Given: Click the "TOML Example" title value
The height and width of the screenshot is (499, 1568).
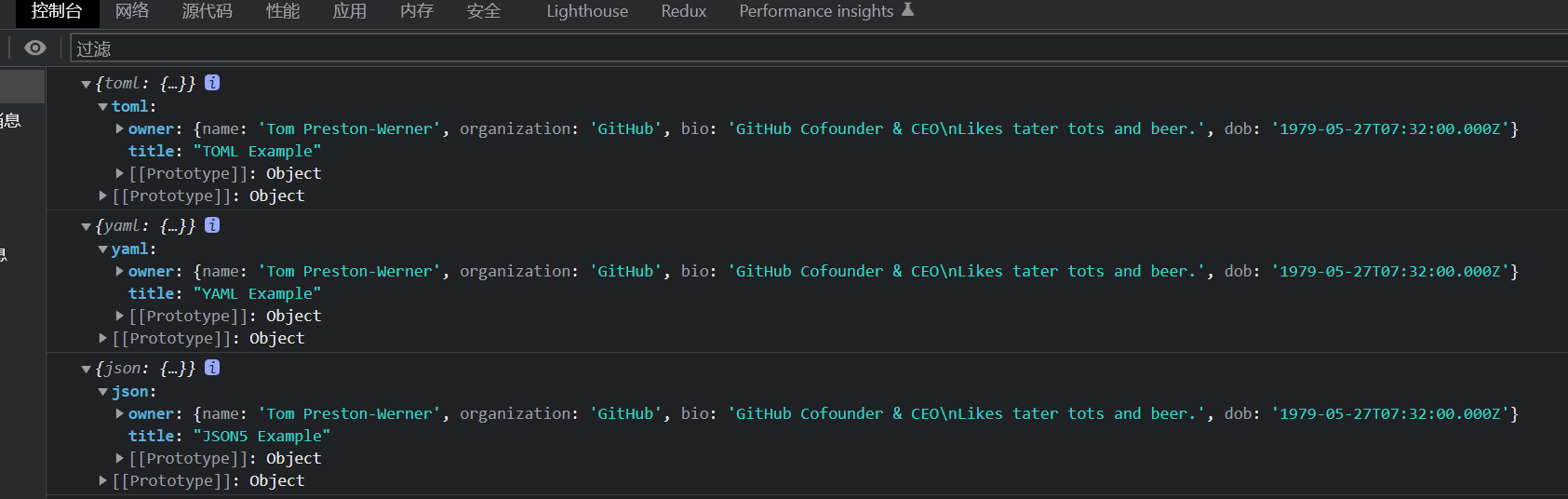Looking at the screenshot, I should (x=256, y=151).
